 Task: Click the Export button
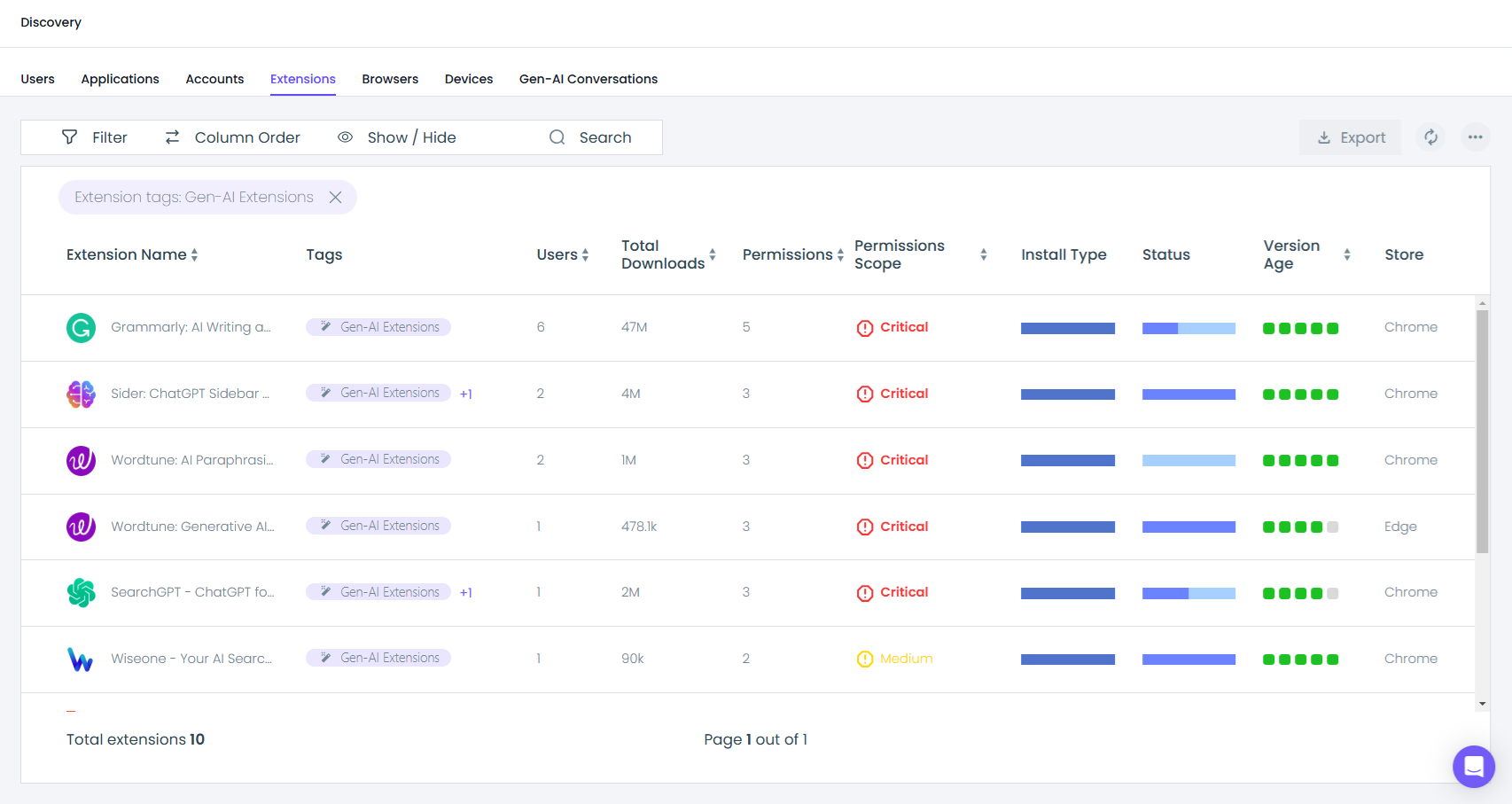[x=1351, y=137]
